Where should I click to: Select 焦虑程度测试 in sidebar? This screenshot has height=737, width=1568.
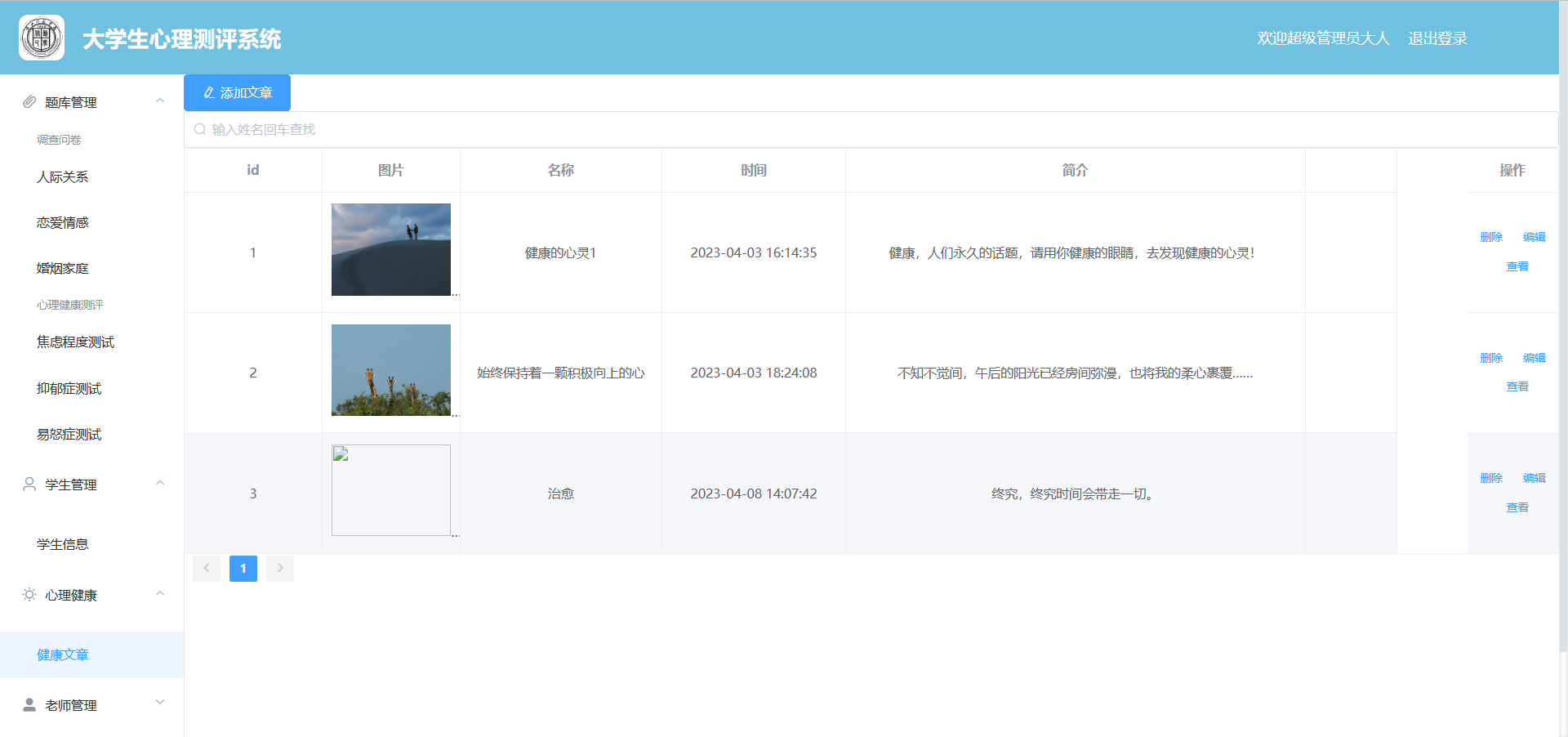tap(91, 342)
